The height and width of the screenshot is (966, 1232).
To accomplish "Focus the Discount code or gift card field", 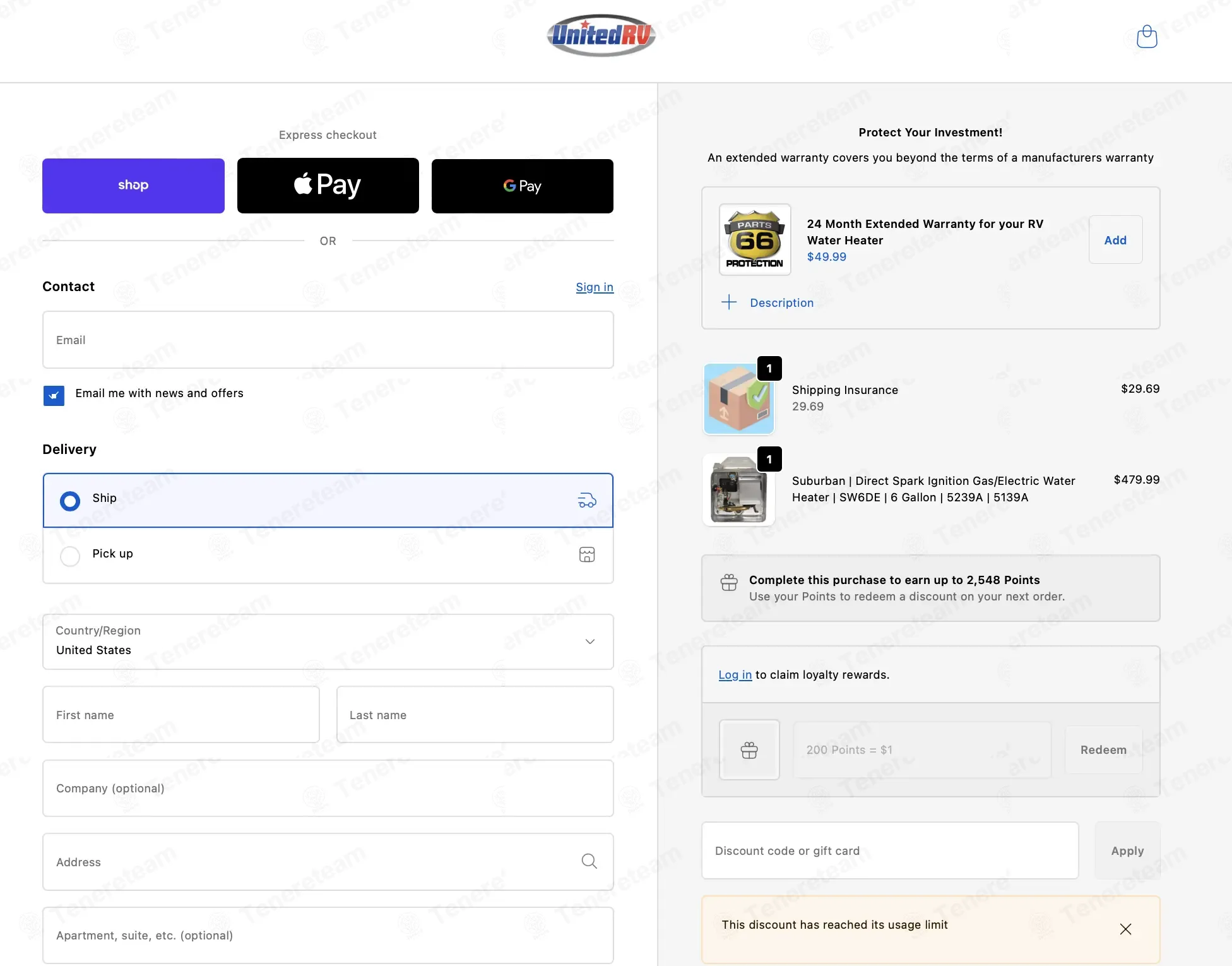I will pos(890,850).
